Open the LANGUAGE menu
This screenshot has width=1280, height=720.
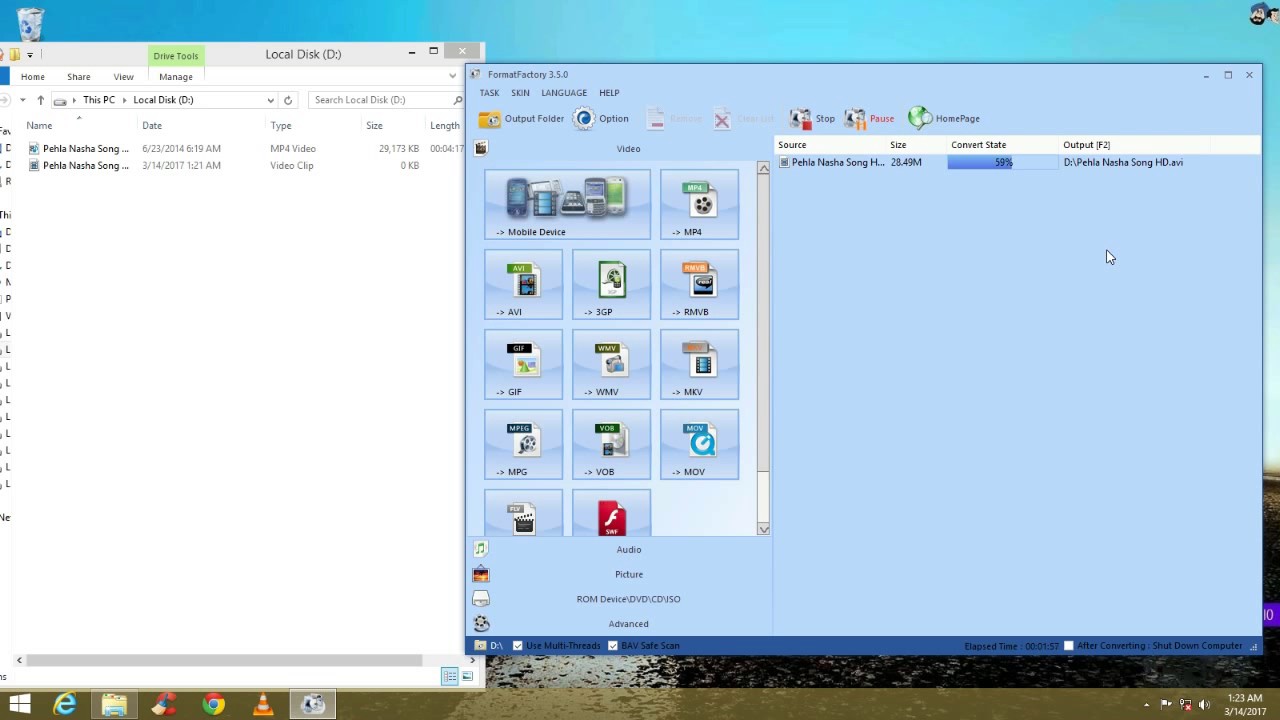(564, 93)
